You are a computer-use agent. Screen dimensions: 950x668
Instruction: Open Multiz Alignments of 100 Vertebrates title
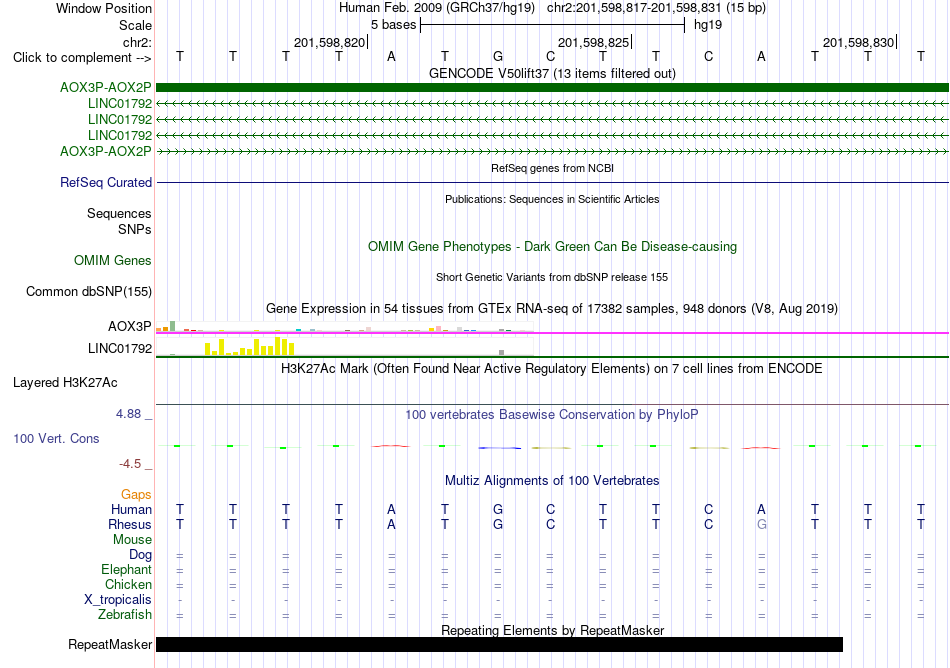coord(552,480)
